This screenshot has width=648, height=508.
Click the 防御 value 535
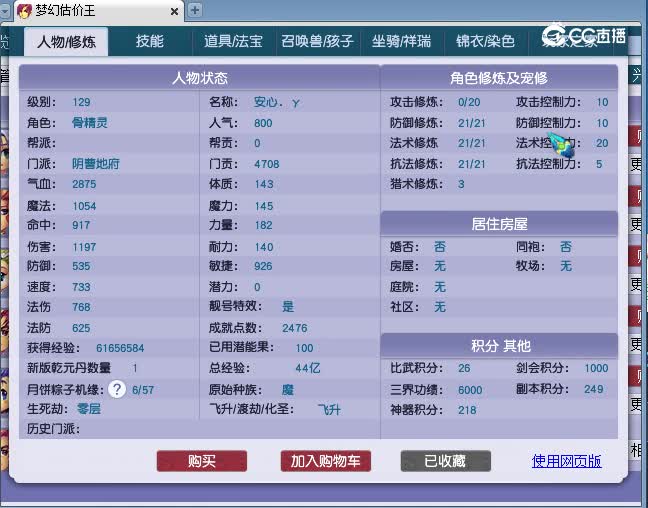pos(81,266)
